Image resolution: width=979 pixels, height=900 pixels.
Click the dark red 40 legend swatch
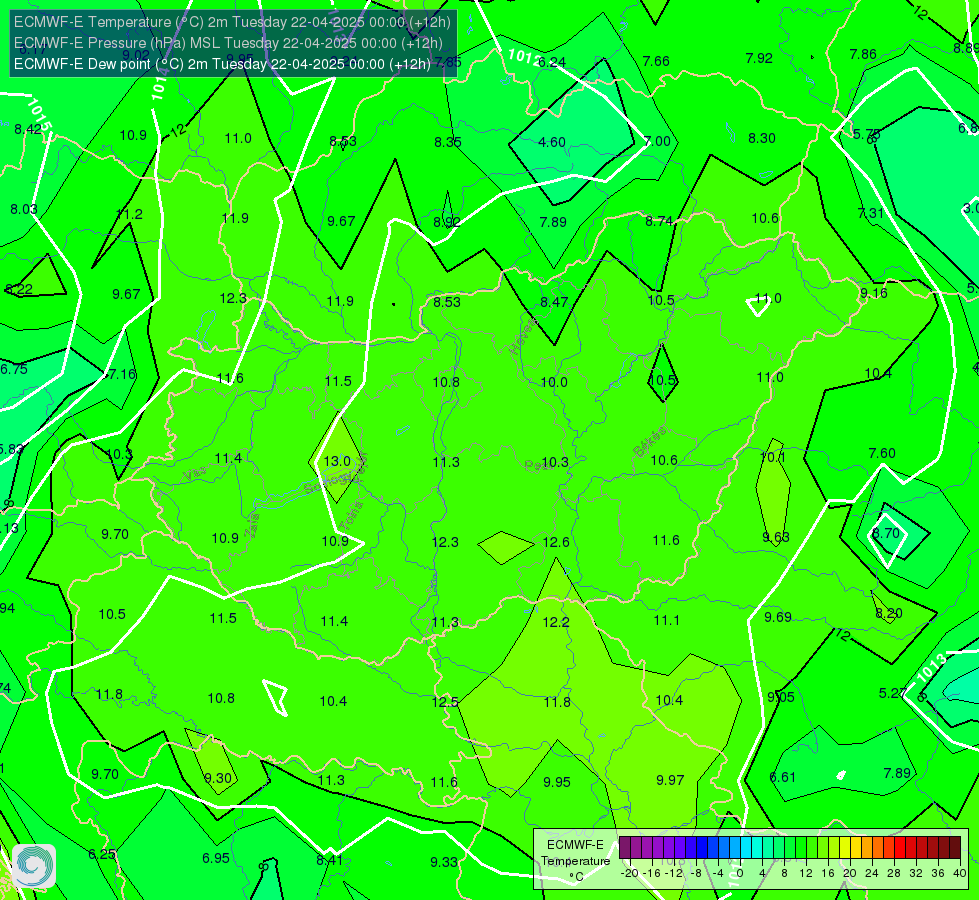(x=955, y=848)
